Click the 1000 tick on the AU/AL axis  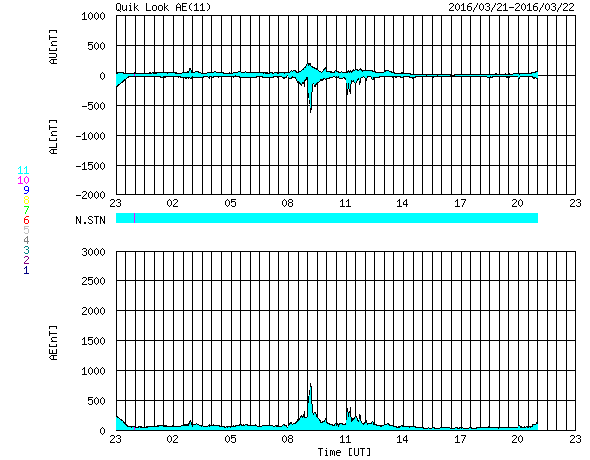(x=93, y=16)
